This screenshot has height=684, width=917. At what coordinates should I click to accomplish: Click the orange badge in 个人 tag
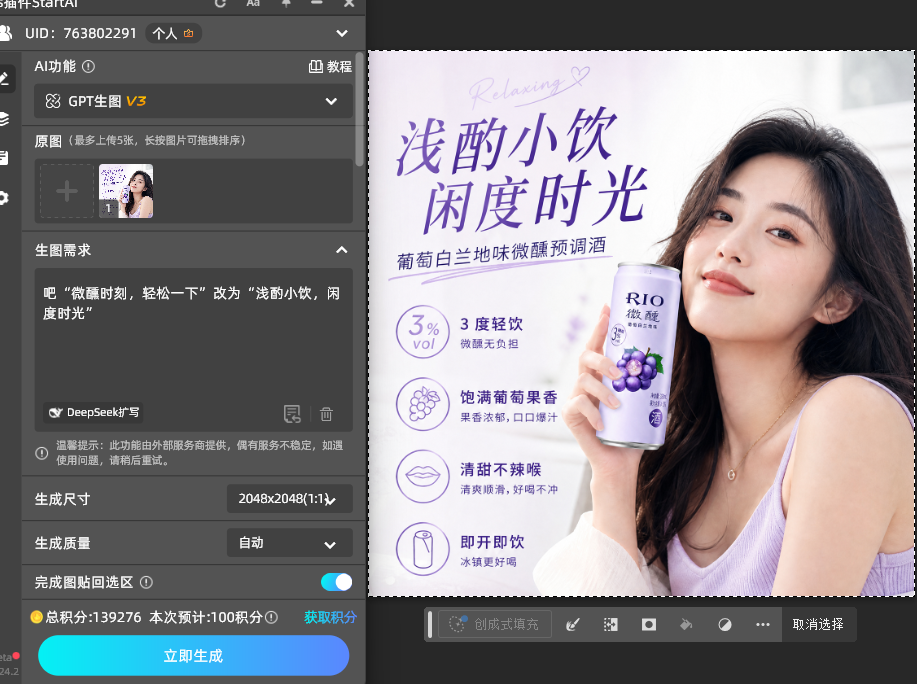coord(188,33)
